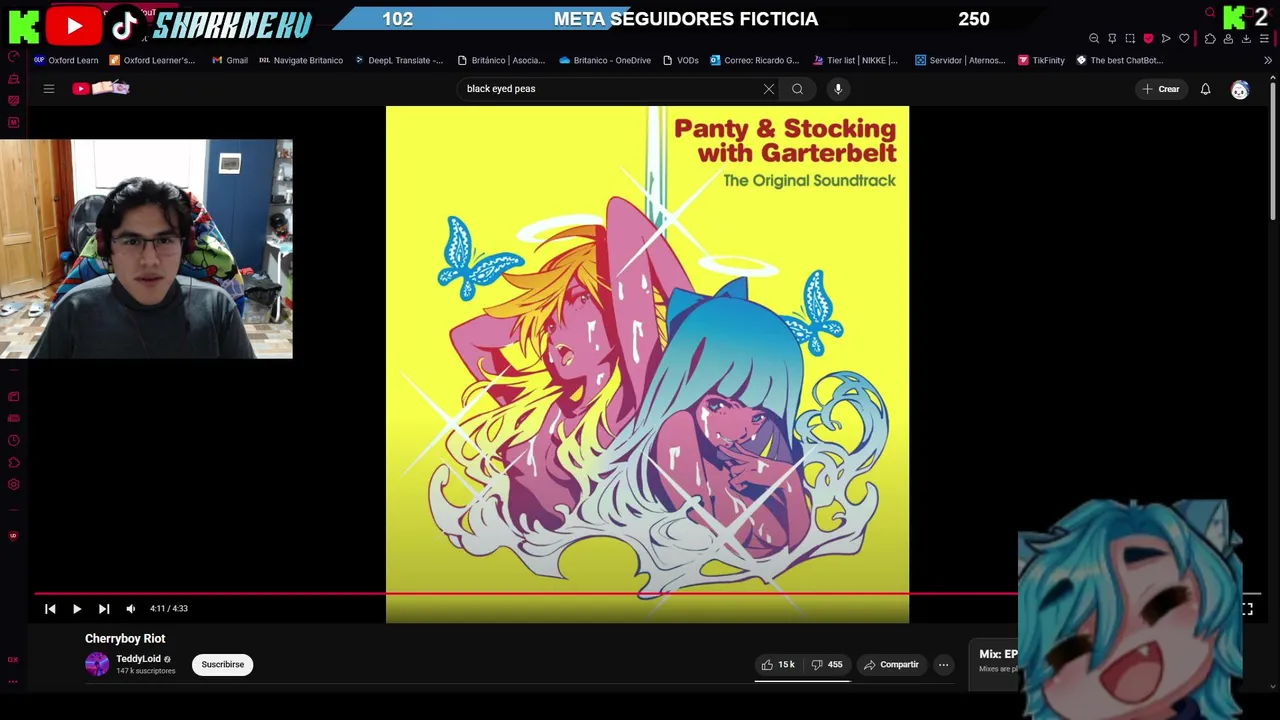This screenshot has height=720, width=1280.
Task: Click the video title Cherryboy Riot
Action: tap(125, 638)
